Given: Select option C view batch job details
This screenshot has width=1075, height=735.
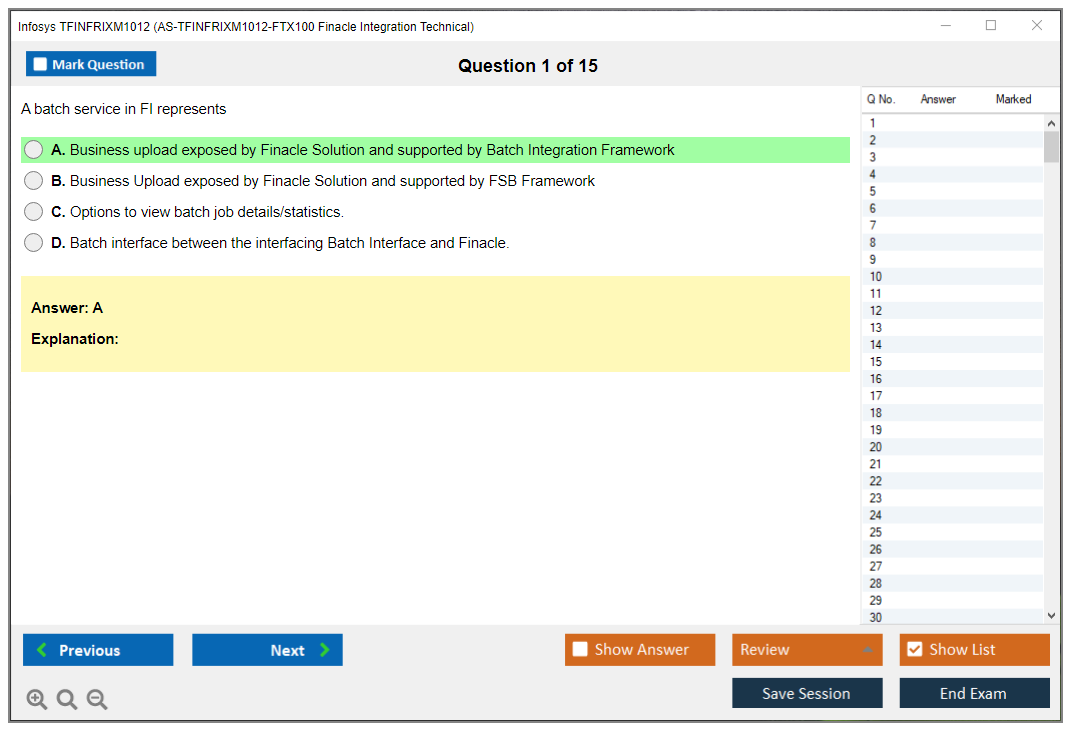Looking at the screenshot, I should (34, 212).
